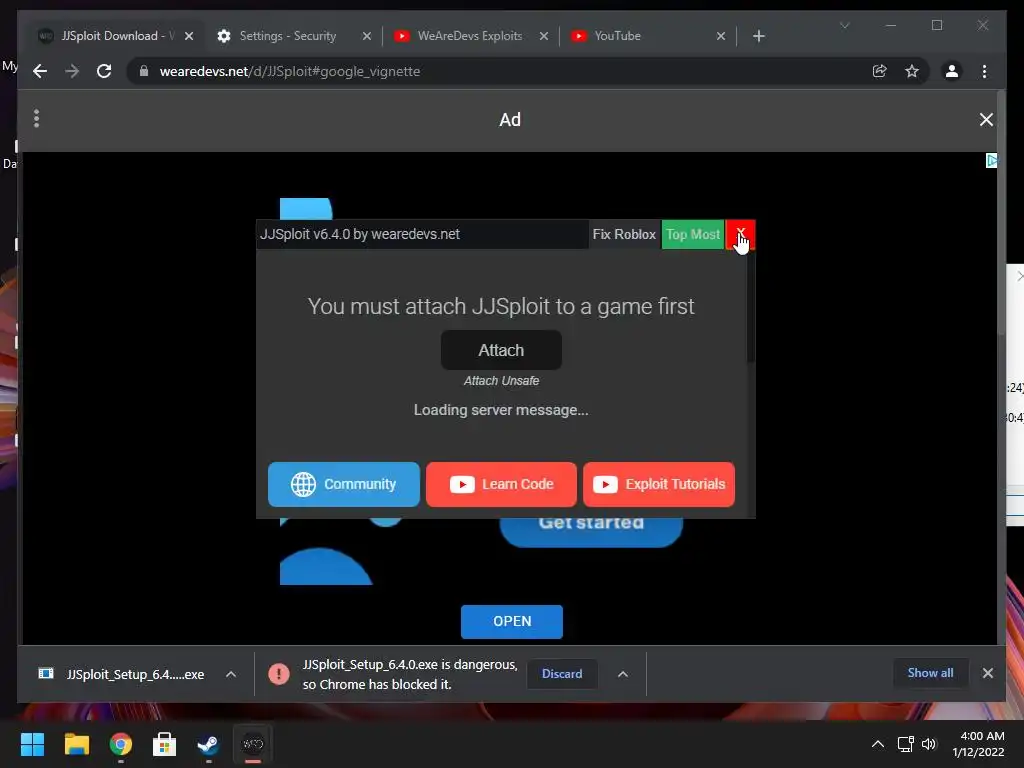This screenshot has height=768, width=1024.
Task: Click the JJSploit window scrollbar
Action: (x=751, y=307)
